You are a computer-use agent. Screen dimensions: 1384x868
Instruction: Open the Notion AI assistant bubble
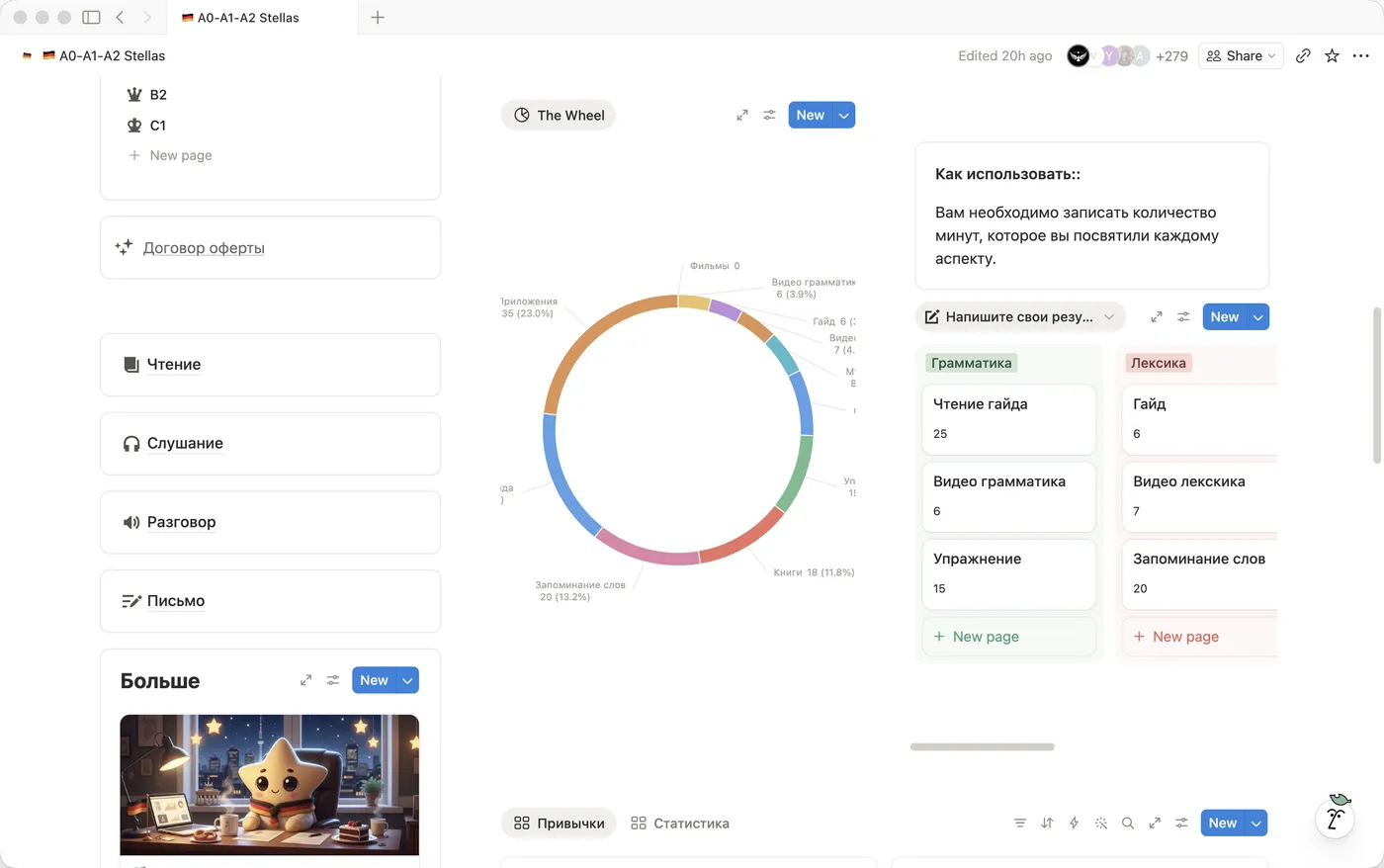1335,818
